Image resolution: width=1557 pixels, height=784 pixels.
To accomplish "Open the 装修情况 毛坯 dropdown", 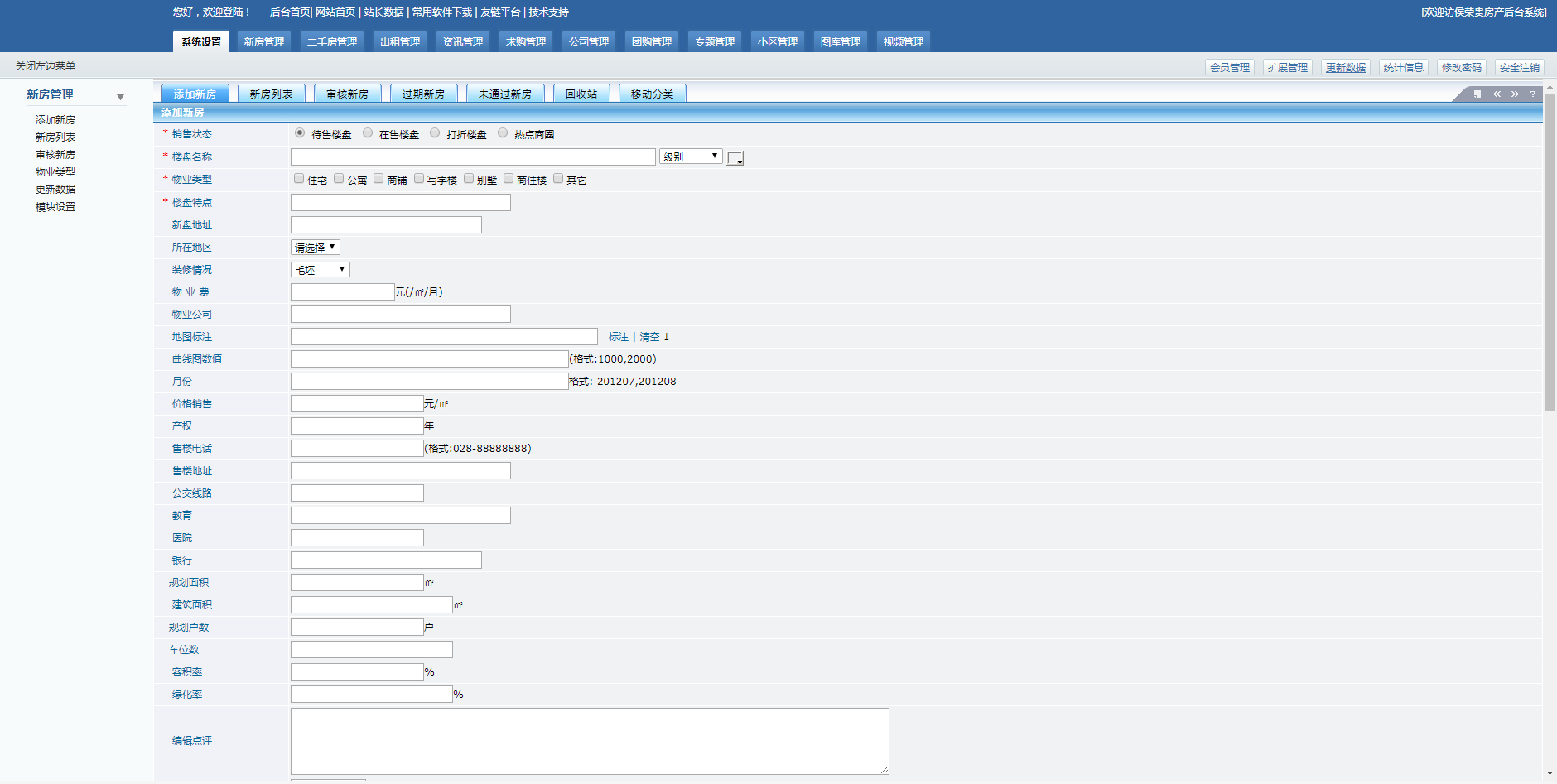I will click(320, 270).
